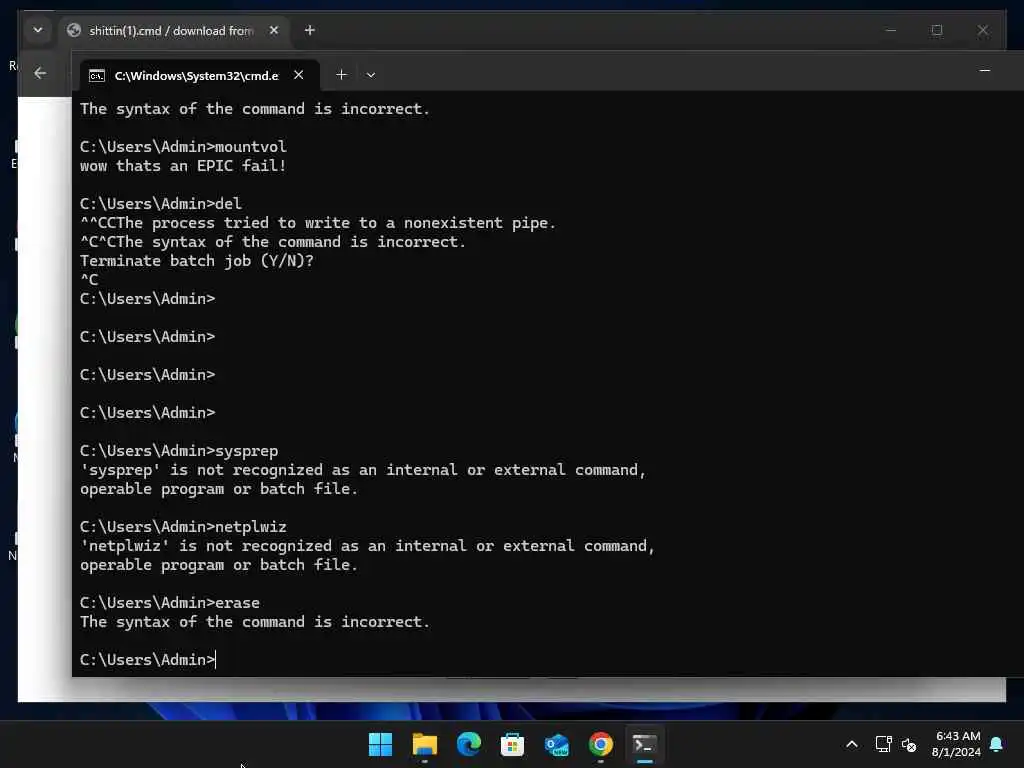Viewport: 1024px width, 768px height.
Task: Click the last command prompt input line
Action: tap(148, 660)
